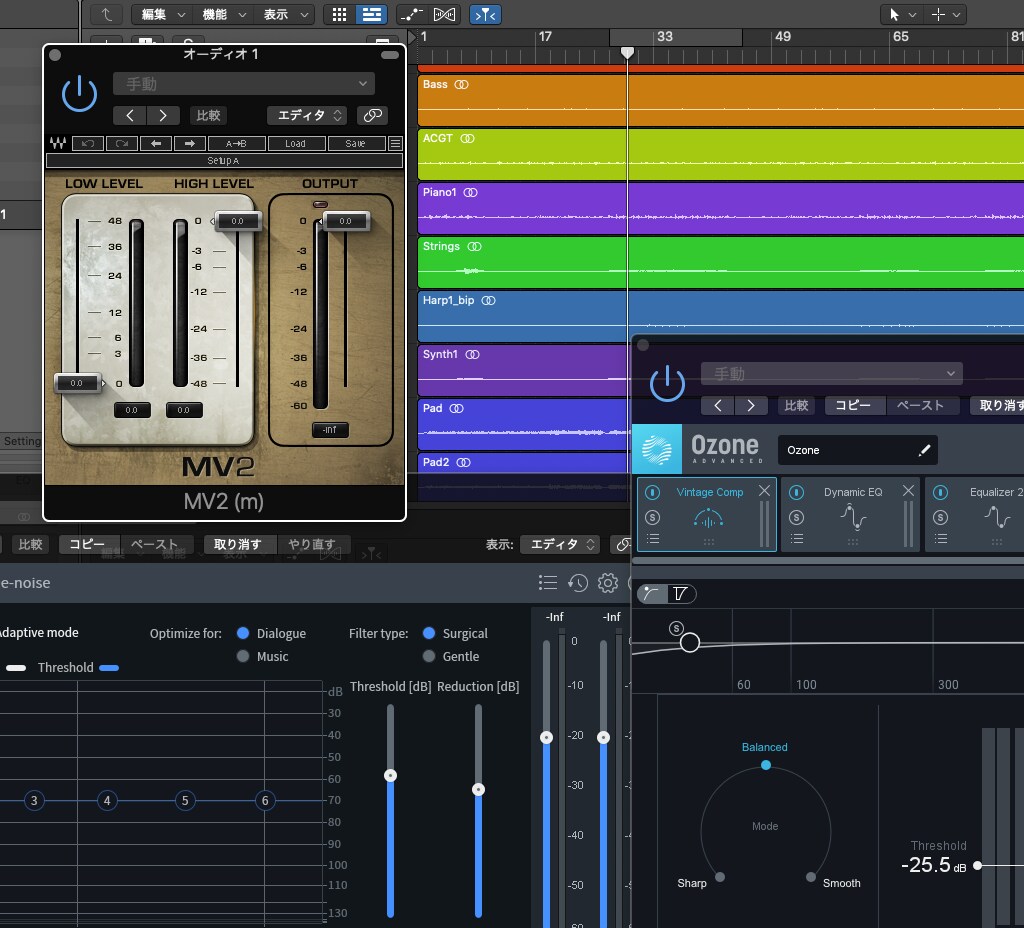Image resolution: width=1024 pixels, height=928 pixels.
Task: Click Save button in MV2 toolbar
Action: click(355, 143)
